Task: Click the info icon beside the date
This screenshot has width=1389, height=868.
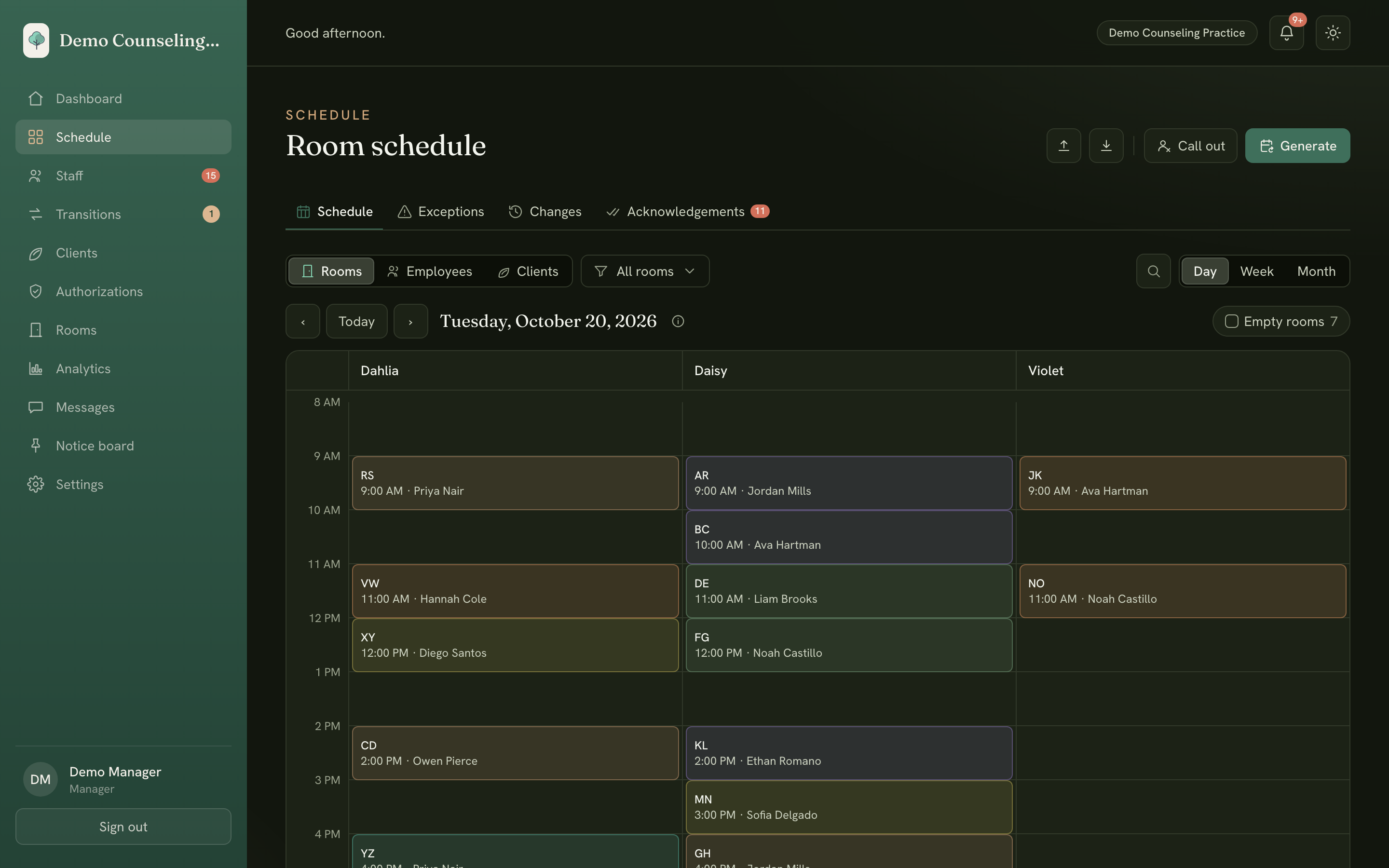Action: click(678, 322)
